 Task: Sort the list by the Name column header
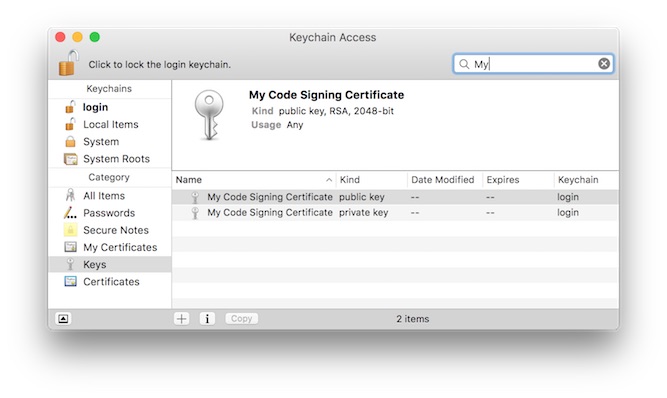(x=254, y=180)
